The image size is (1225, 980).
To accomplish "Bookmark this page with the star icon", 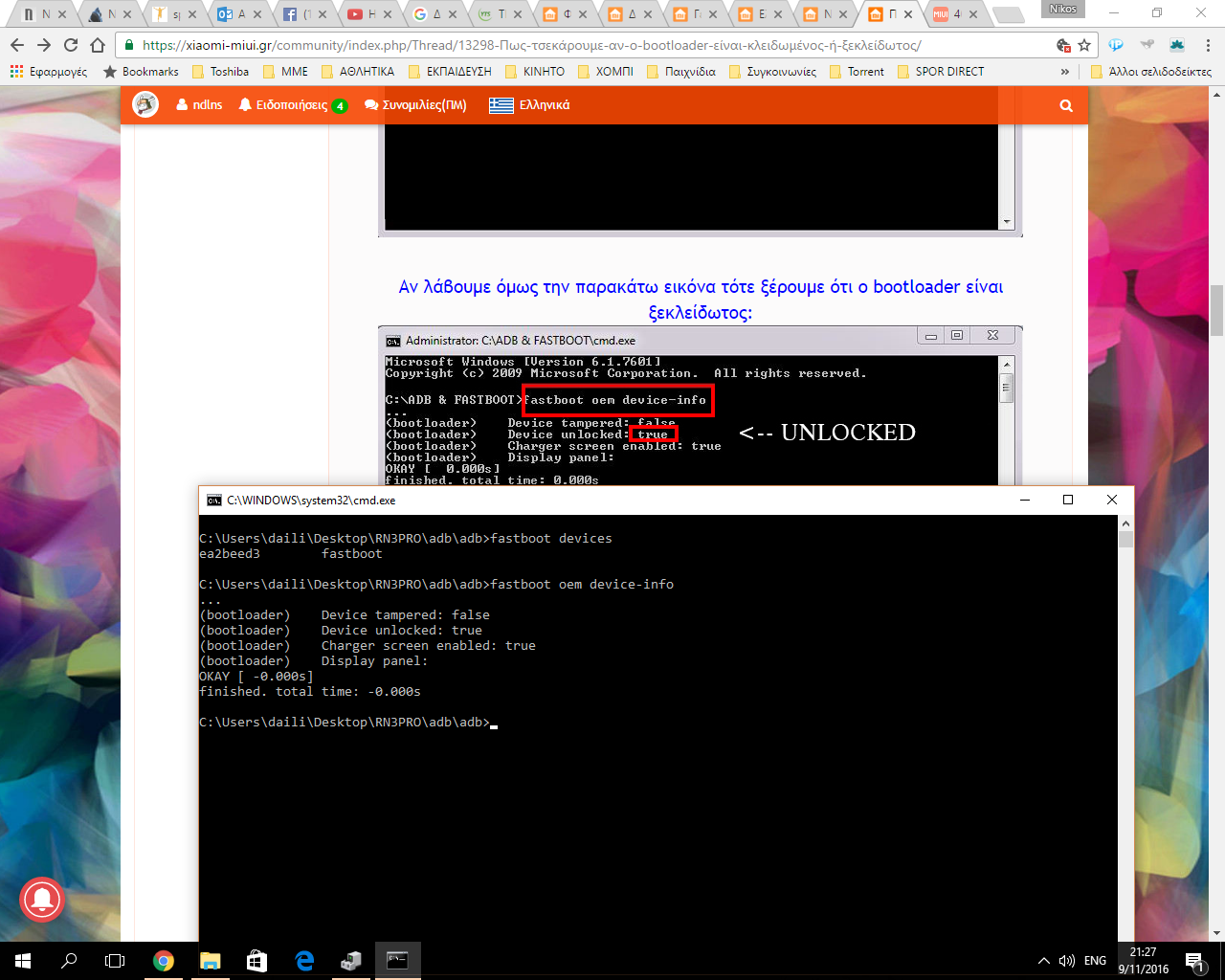I will pyautogui.click(x=1084, y=45).
